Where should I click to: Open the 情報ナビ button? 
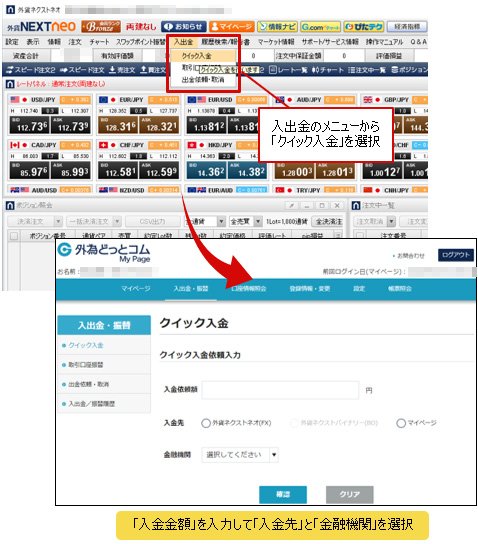pos(278,27)
